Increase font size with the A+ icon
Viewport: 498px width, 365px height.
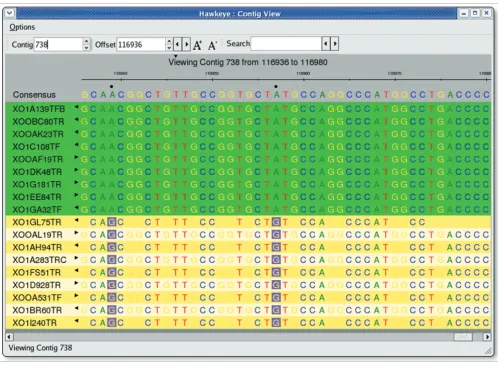197,45
